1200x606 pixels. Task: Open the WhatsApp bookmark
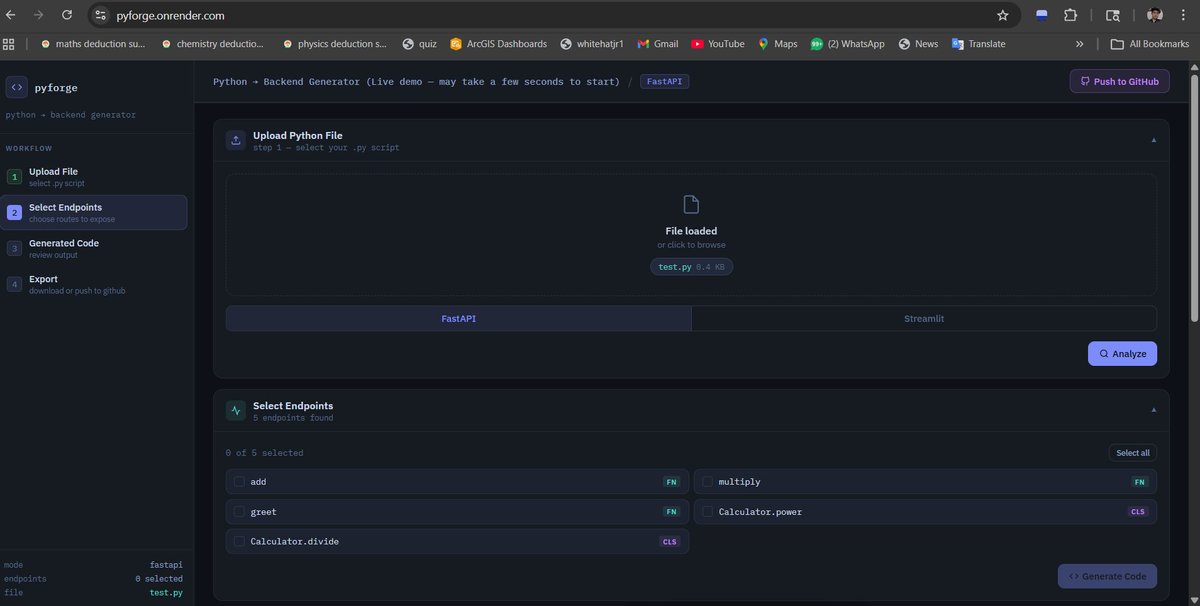(x=847, y=44)
